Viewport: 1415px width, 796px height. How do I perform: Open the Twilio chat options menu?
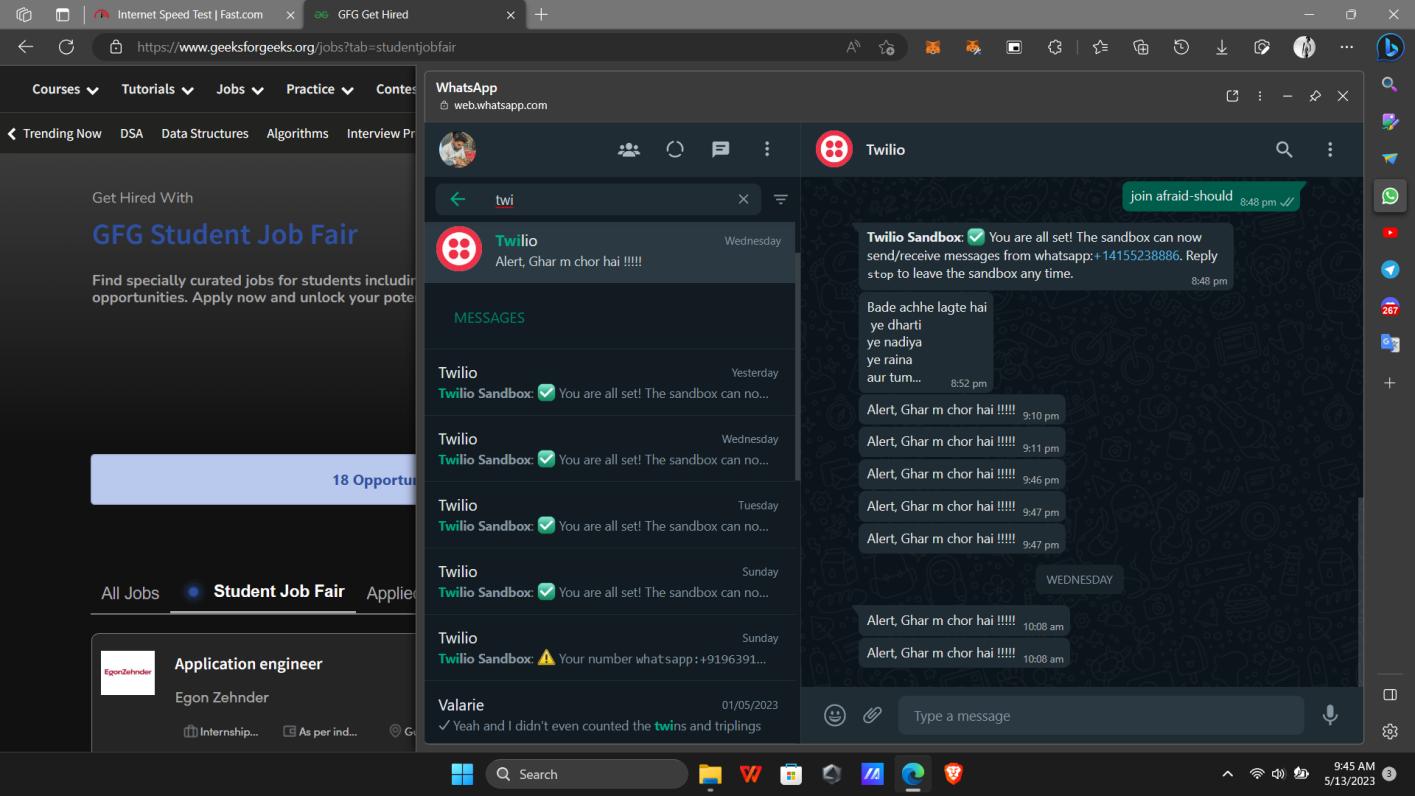tap(1330, 150)
